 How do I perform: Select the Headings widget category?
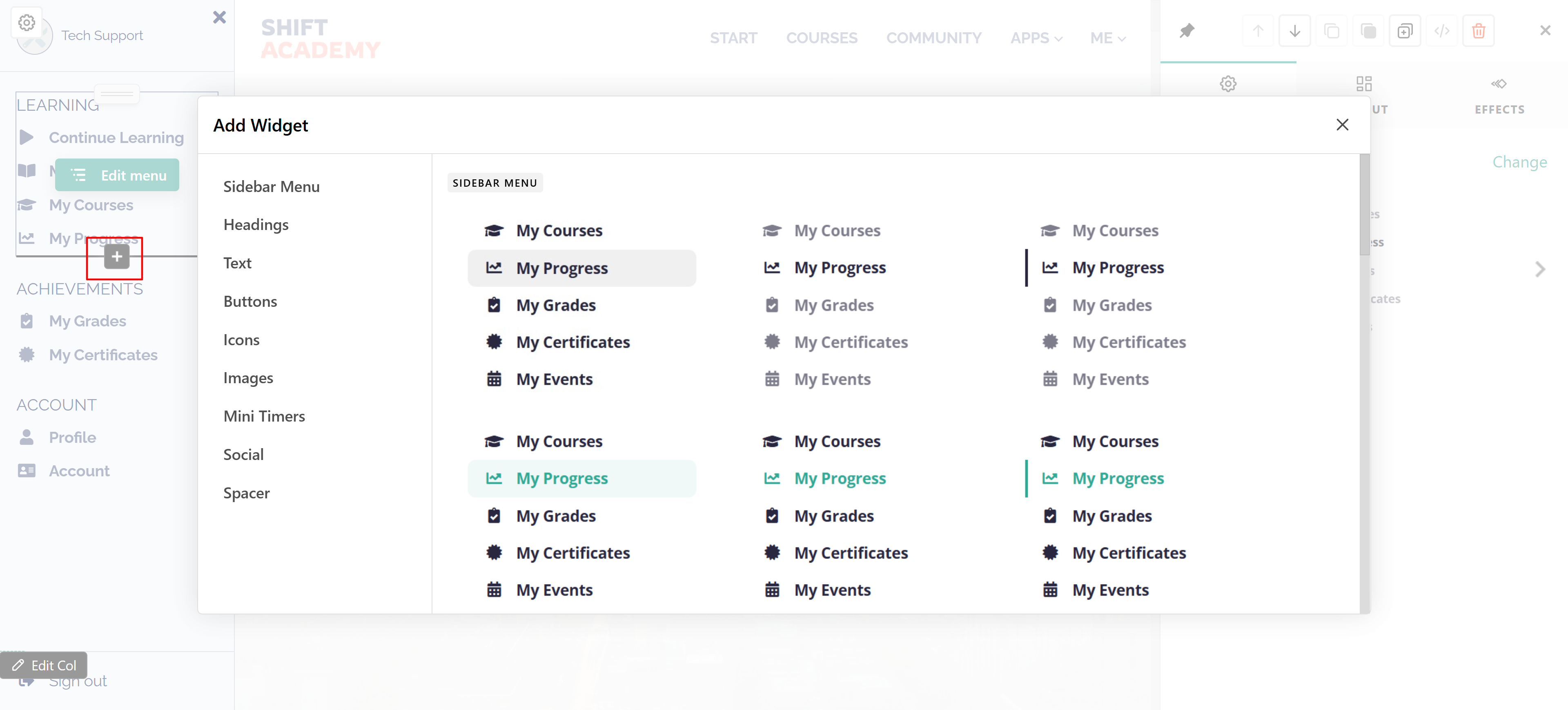(x=256, y=225)
